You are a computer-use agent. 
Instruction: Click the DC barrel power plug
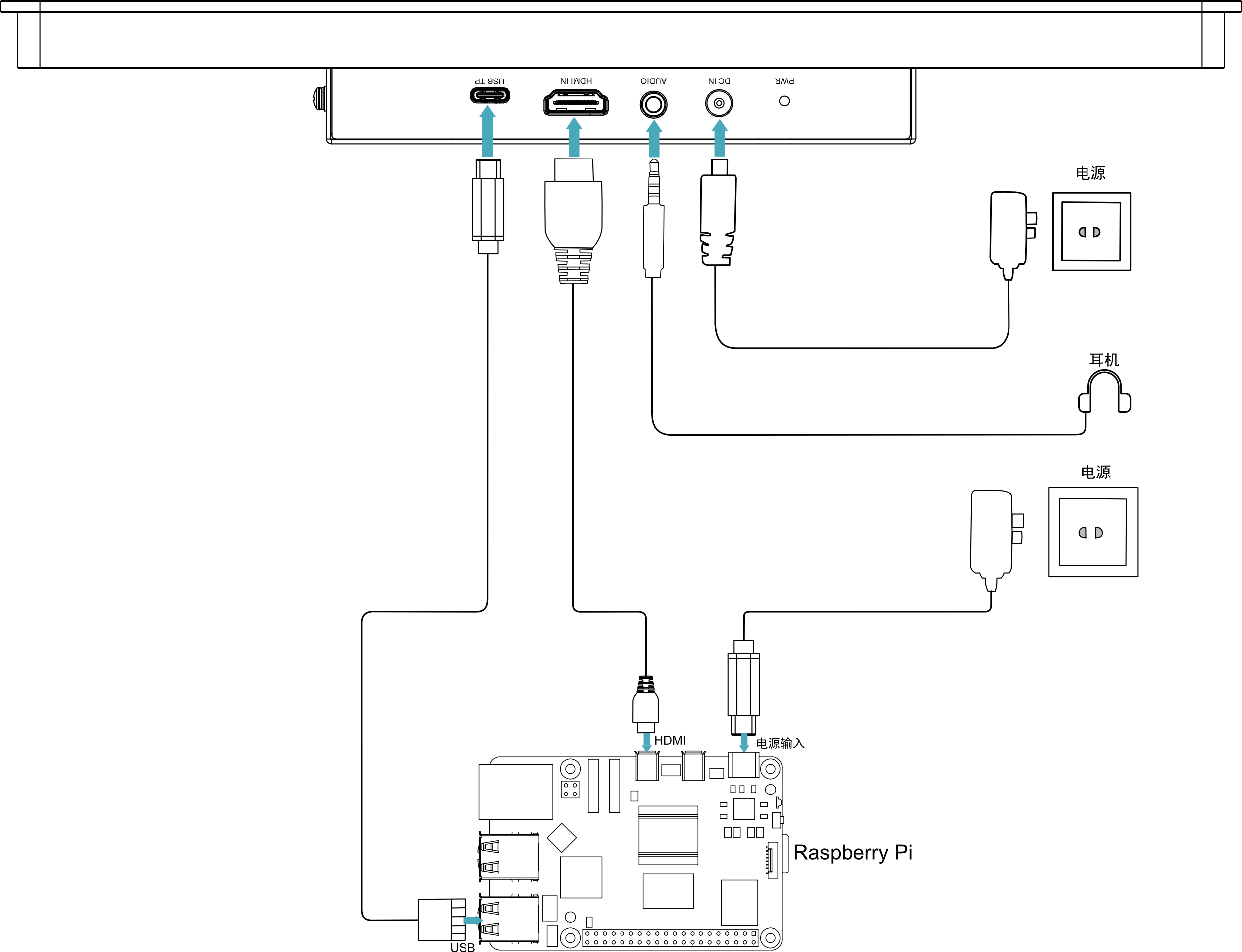point(718,212)
